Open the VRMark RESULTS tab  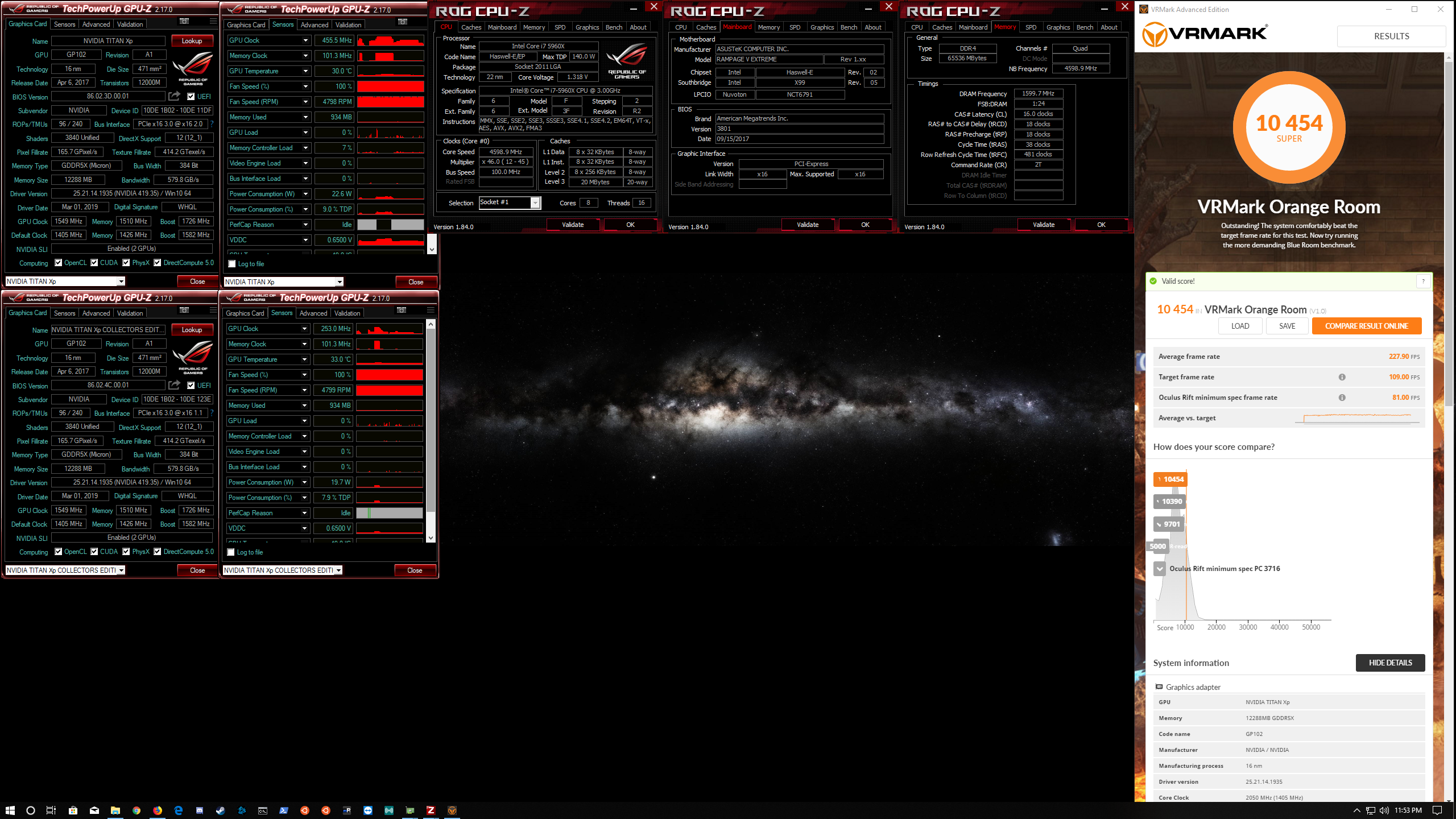click(x=1391, y=36)
